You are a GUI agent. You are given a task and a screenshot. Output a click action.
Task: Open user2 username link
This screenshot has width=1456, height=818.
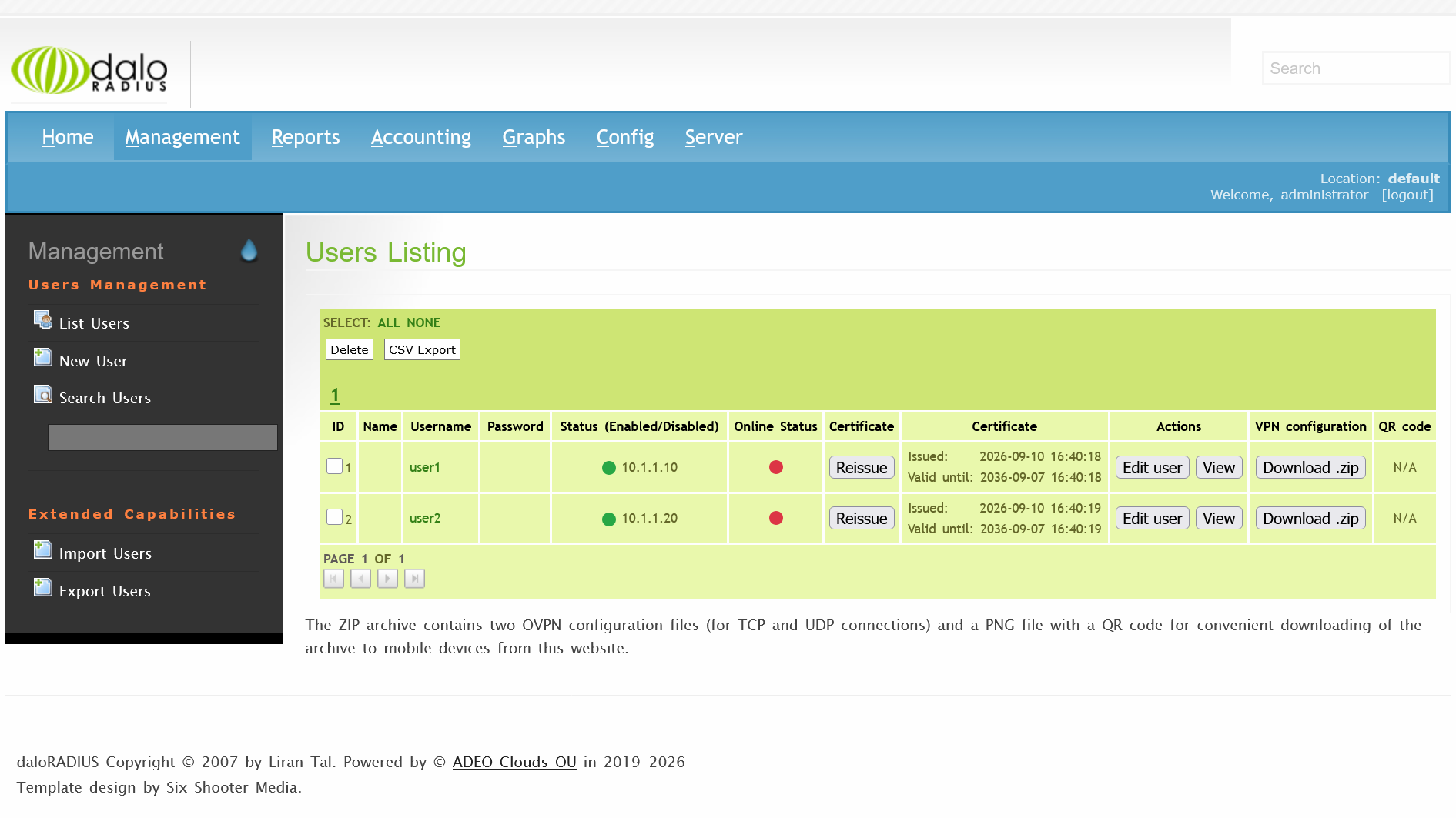pos(425,518)
